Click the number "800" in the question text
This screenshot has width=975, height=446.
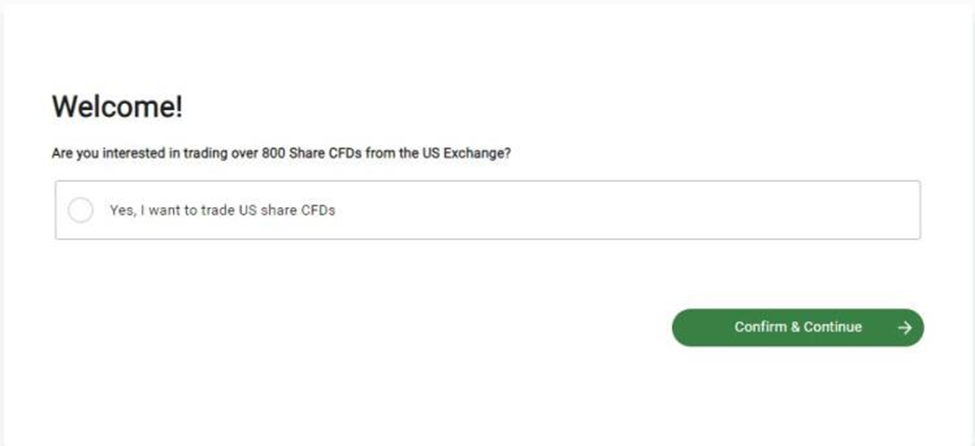coord(273,154)
